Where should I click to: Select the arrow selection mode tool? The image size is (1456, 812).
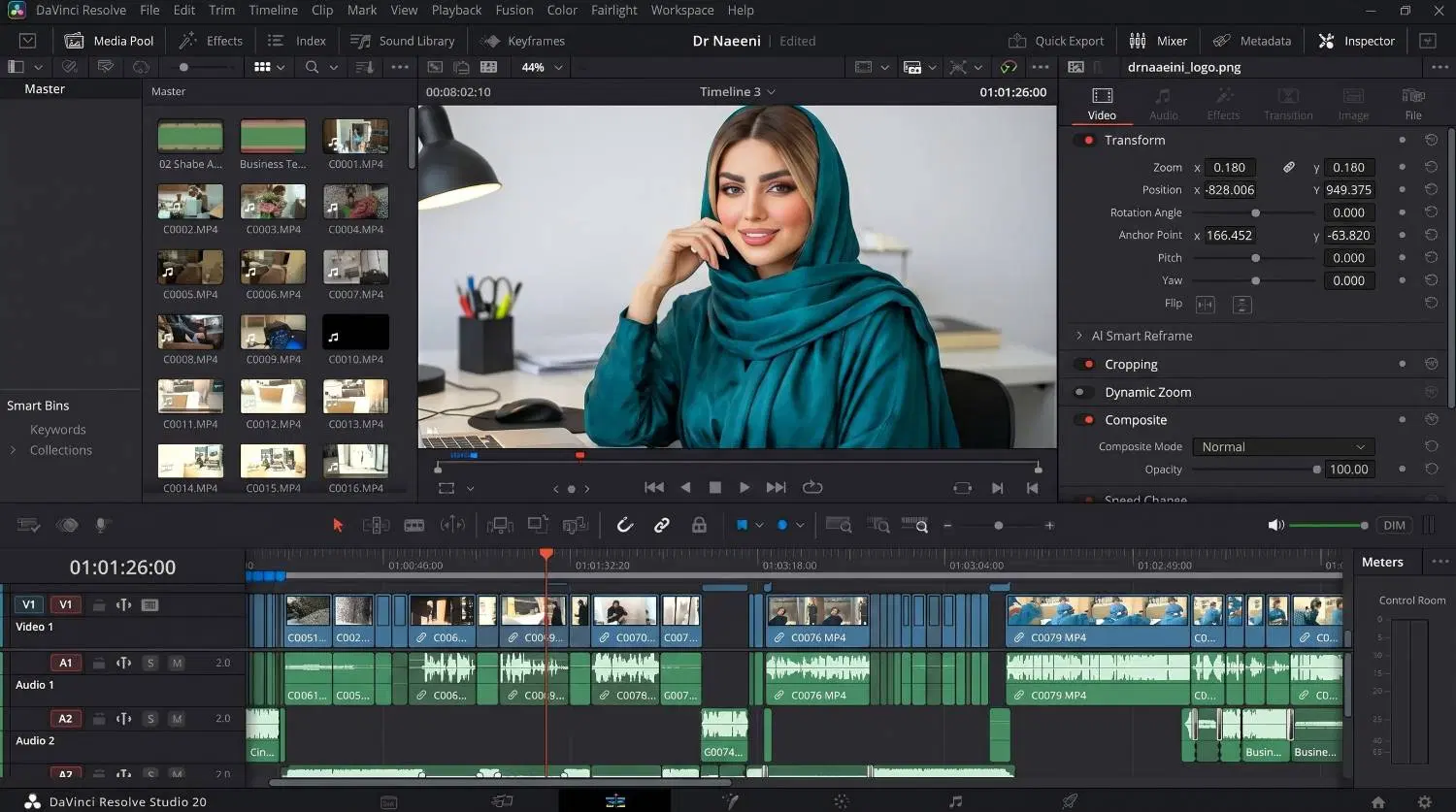(338, 525)
